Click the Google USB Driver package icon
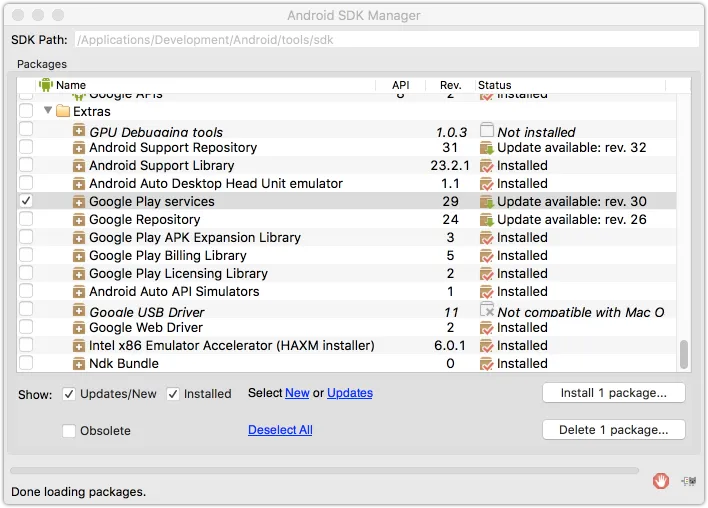 (x=79, y=310)
